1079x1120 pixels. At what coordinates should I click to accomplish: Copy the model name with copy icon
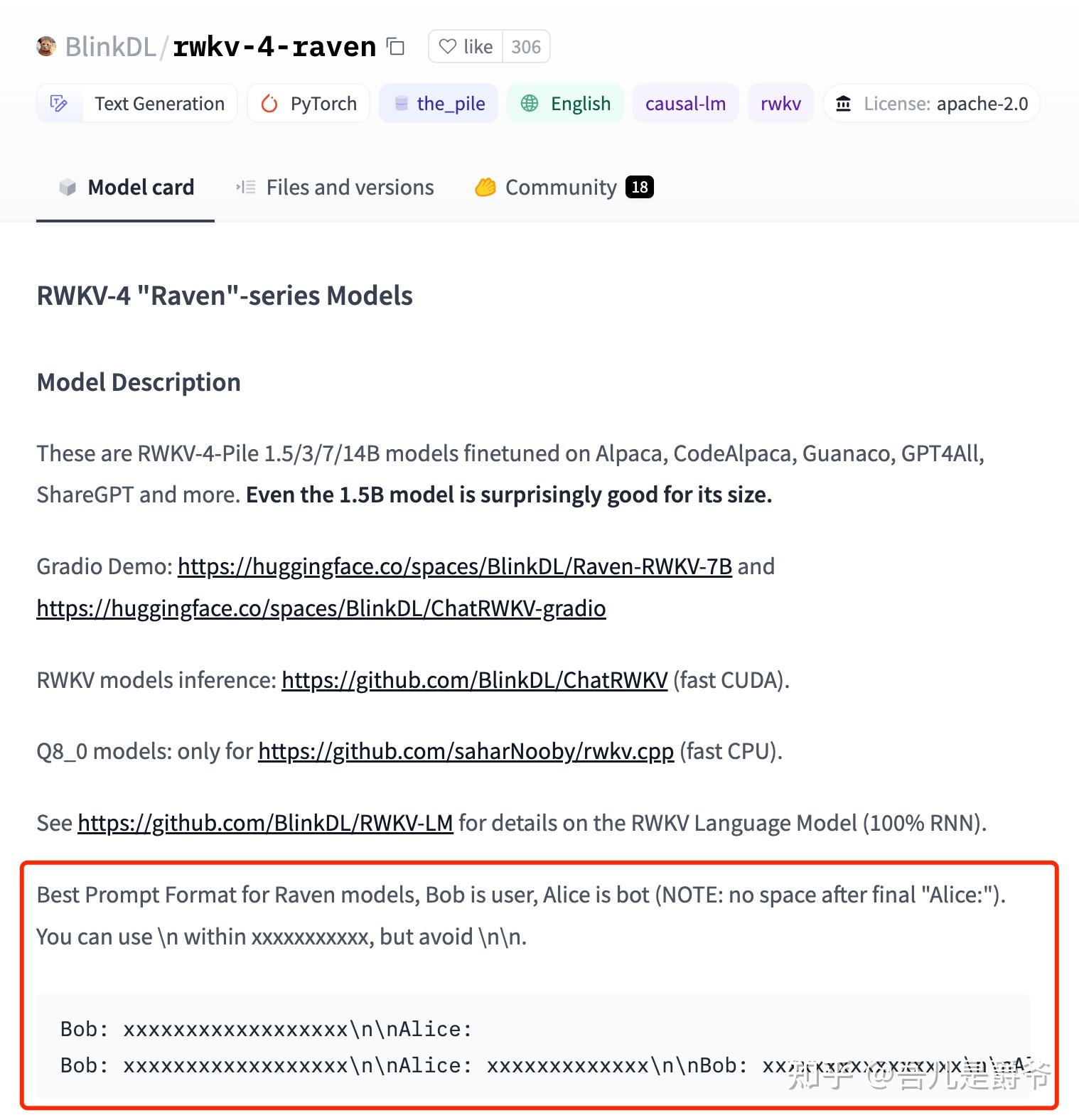coord(396,47)
